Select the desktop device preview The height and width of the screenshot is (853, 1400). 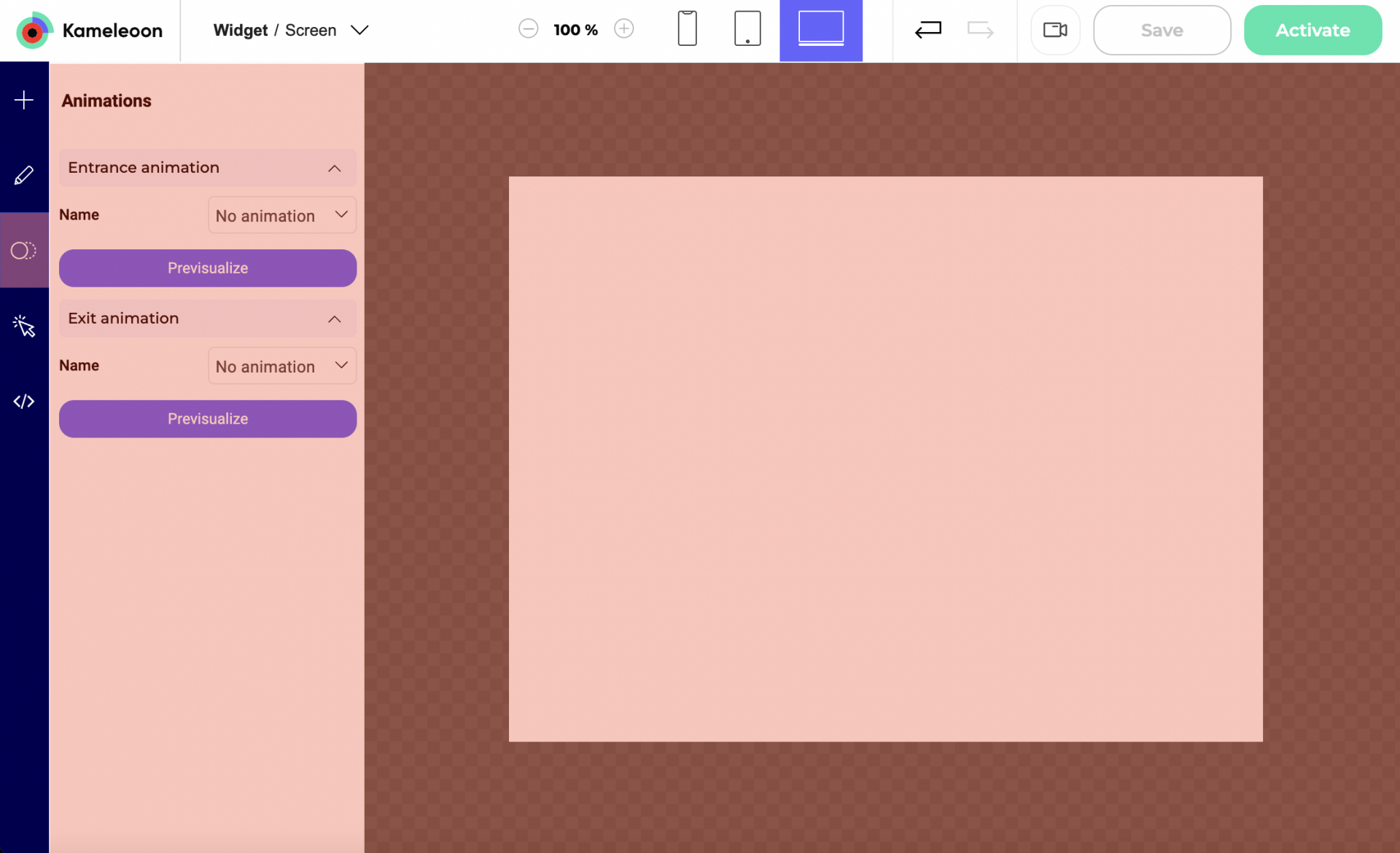click(x=820, y=29)
